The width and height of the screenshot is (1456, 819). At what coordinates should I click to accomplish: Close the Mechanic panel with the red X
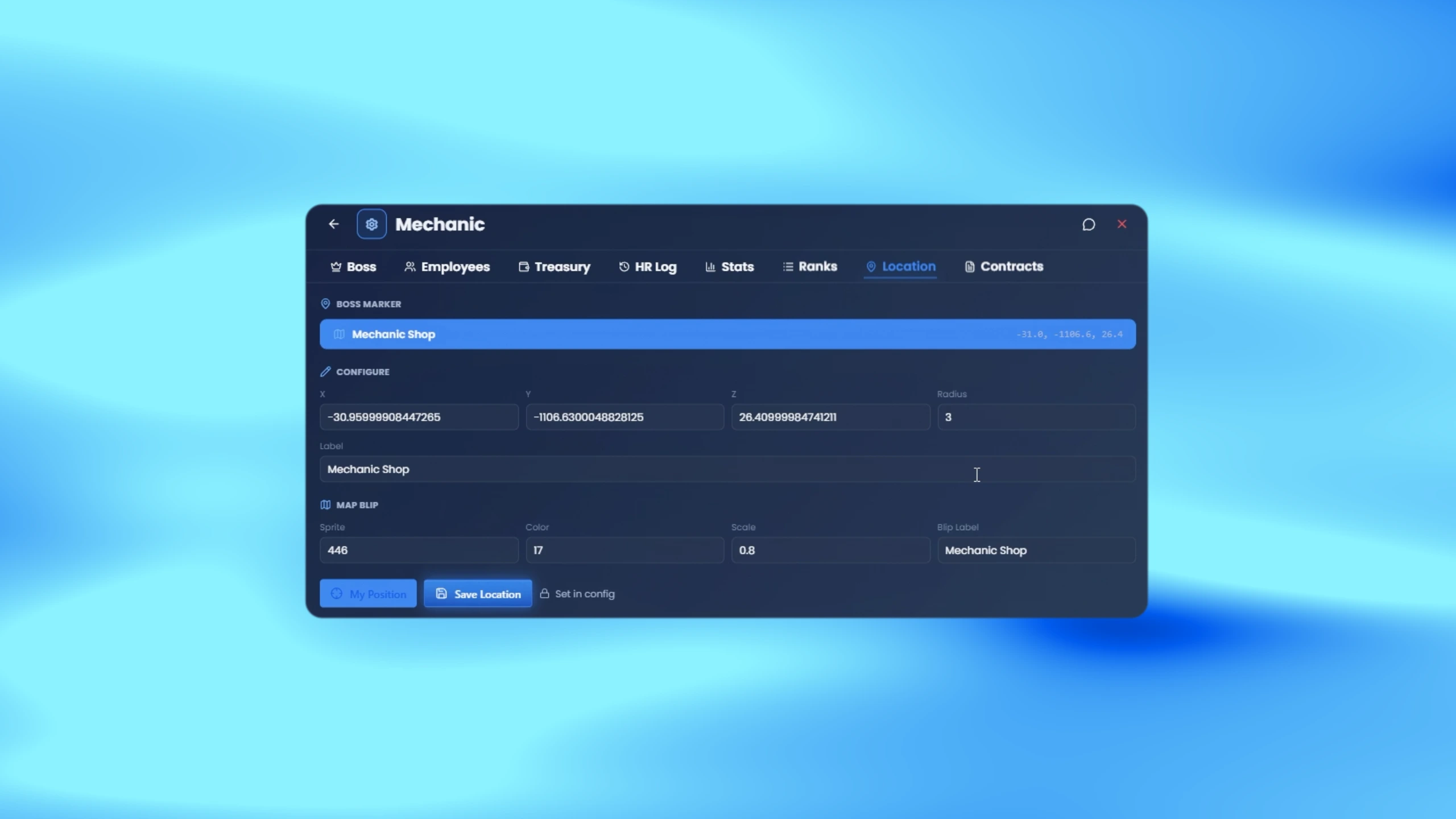tap(1122, 224)
